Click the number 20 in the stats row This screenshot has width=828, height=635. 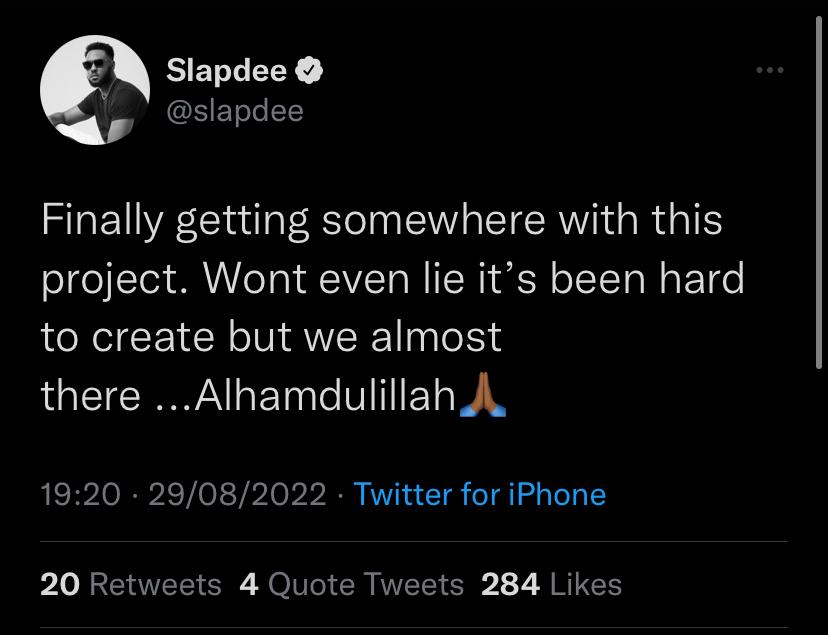click(59, 584)
